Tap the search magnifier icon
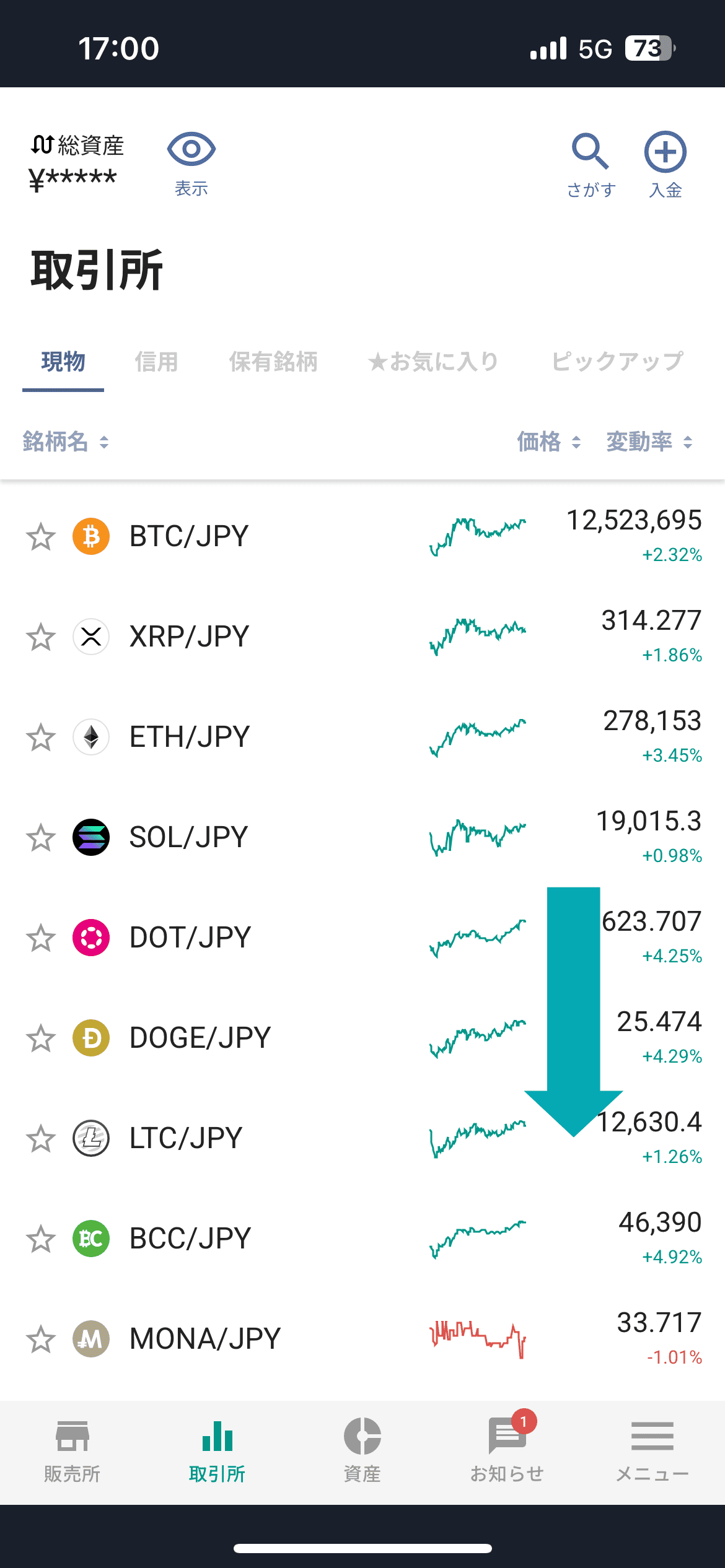The height and width of the screenshot is (1568, 725). pos(590,151)
